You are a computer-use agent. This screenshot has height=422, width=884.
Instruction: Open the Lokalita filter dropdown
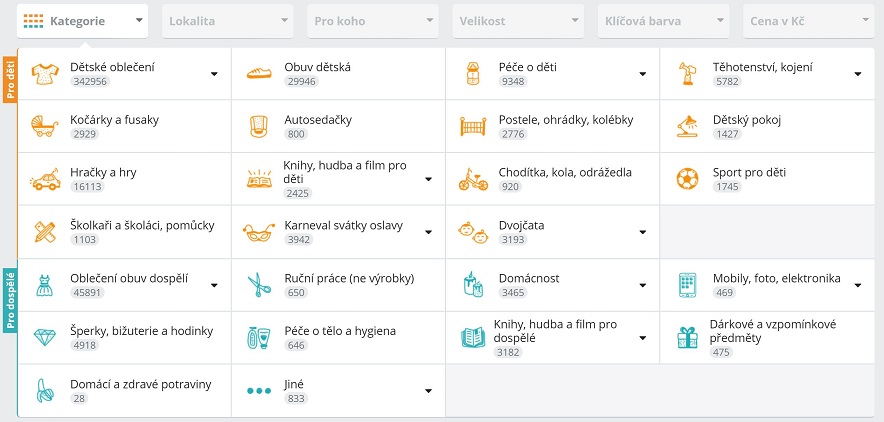coord(227,21)
